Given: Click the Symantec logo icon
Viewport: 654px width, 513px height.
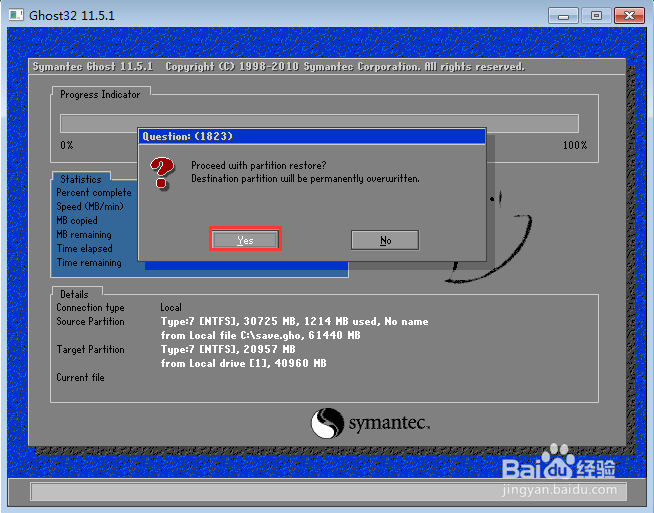Looking at the screenshot, I should tap(327, 423).
